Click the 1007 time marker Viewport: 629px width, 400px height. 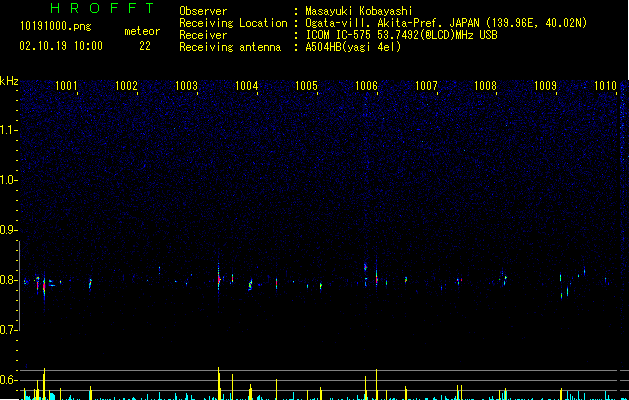pyautogui.click(x=426, y=86)
